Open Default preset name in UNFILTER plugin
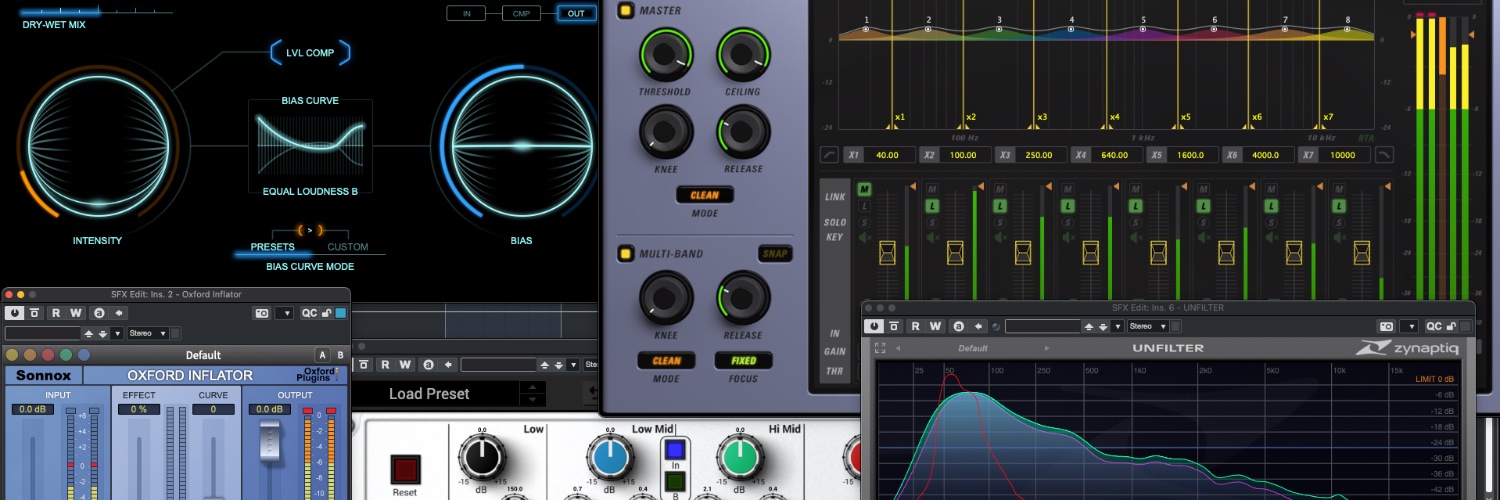This screenshot has width=1500, height=500. click(x=973, y=348)
